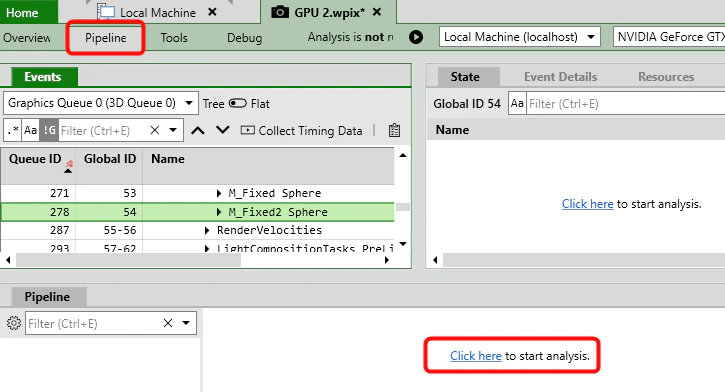Click the Events horizontal scrollbar thumb
This screenshot has width=725, height=392.
pyautogui.click(x=129, y=260)
